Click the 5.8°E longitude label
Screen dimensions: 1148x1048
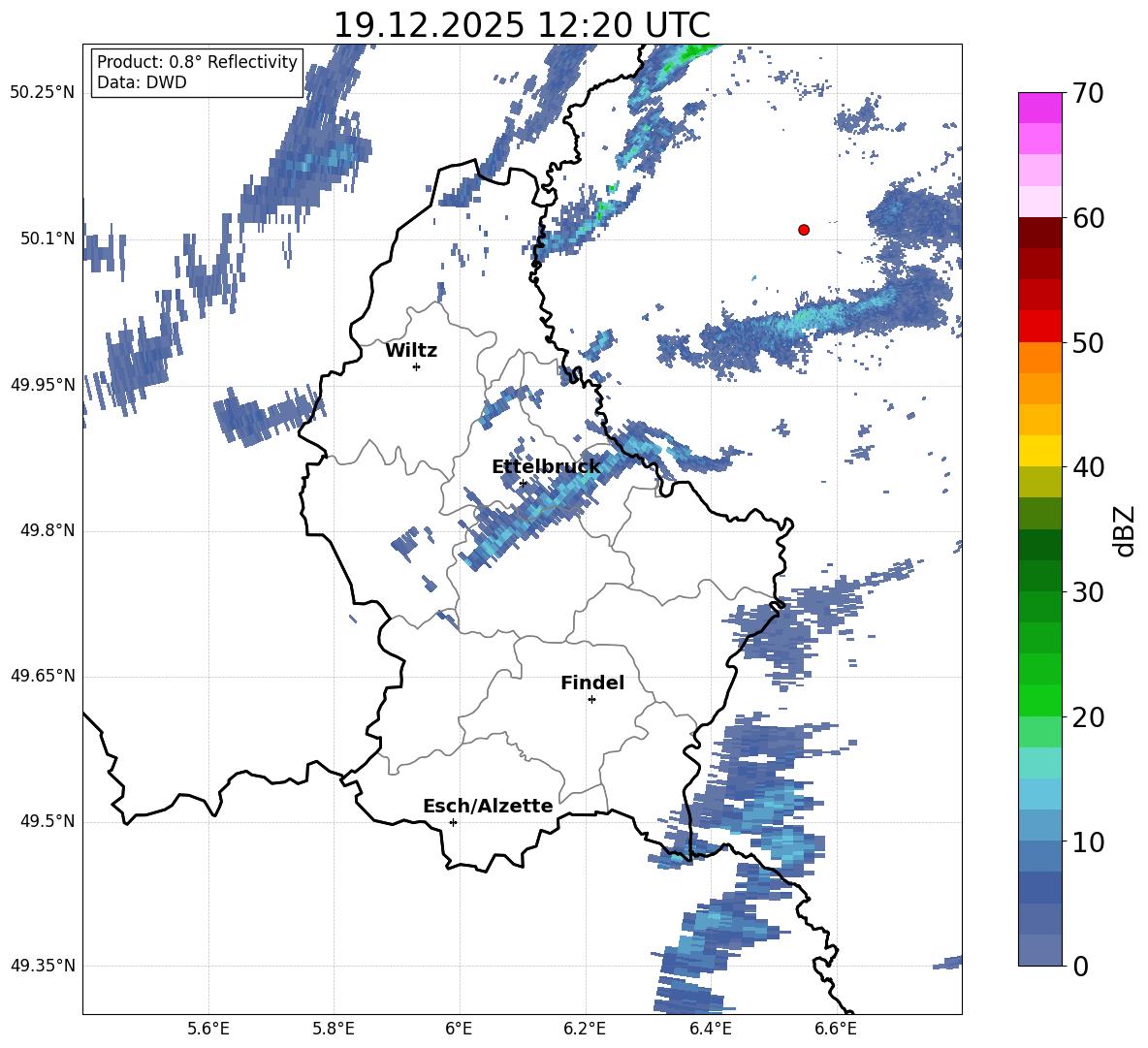[x=334, y=1029]
